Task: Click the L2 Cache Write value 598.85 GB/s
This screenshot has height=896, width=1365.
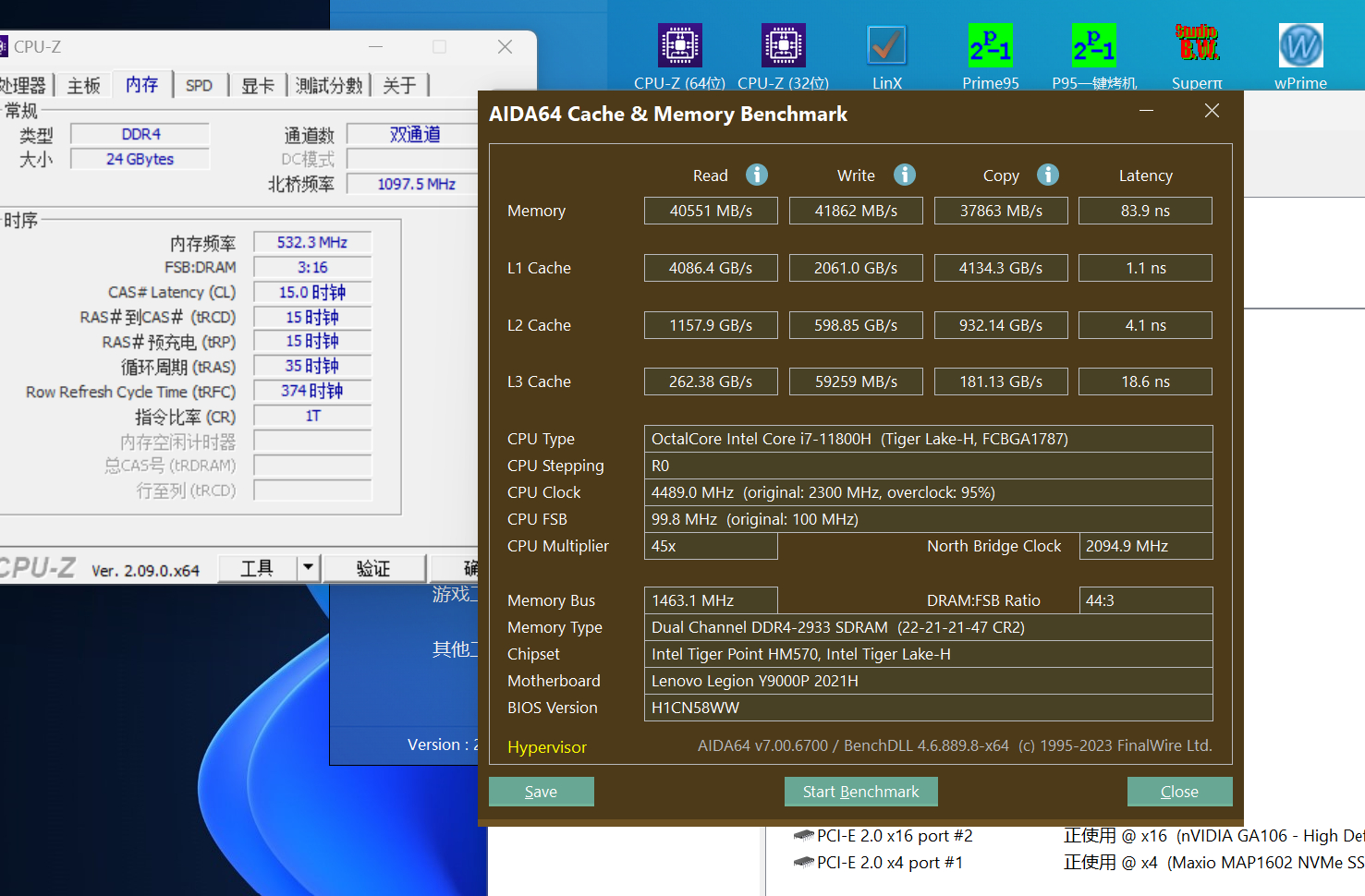Action: [856, 325]
